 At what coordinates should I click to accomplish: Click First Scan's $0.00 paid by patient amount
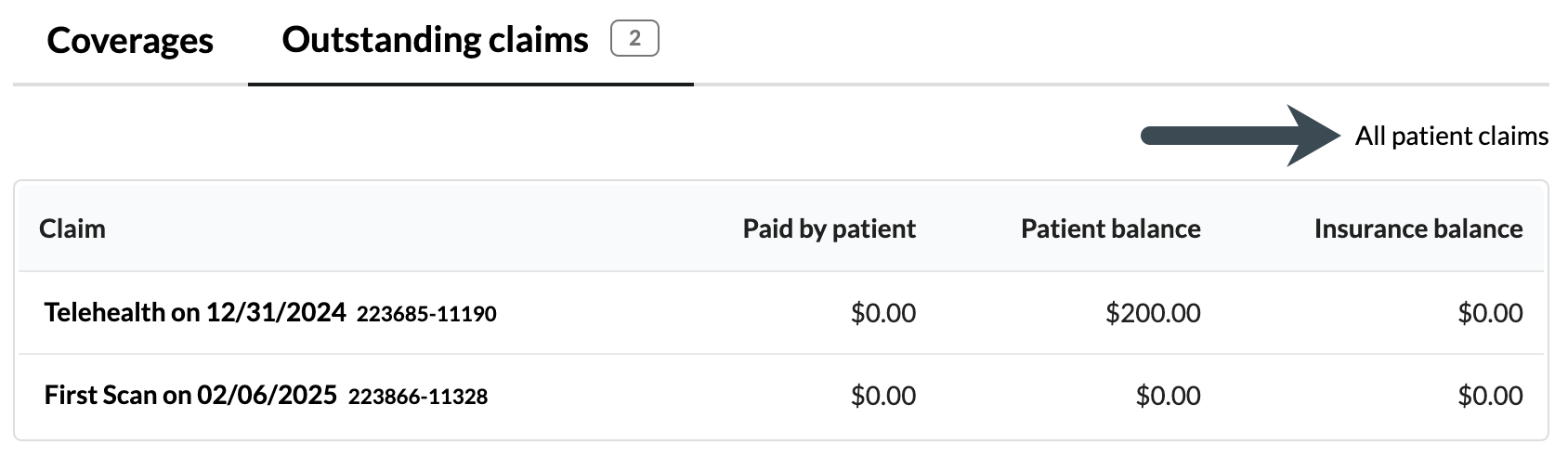point(882,397)
